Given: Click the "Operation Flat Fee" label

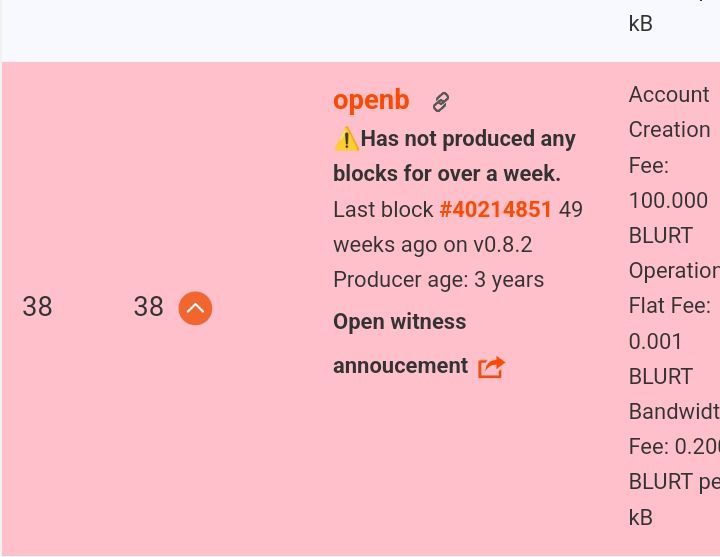Looking at the screenshot, I should tap(674, 288).
